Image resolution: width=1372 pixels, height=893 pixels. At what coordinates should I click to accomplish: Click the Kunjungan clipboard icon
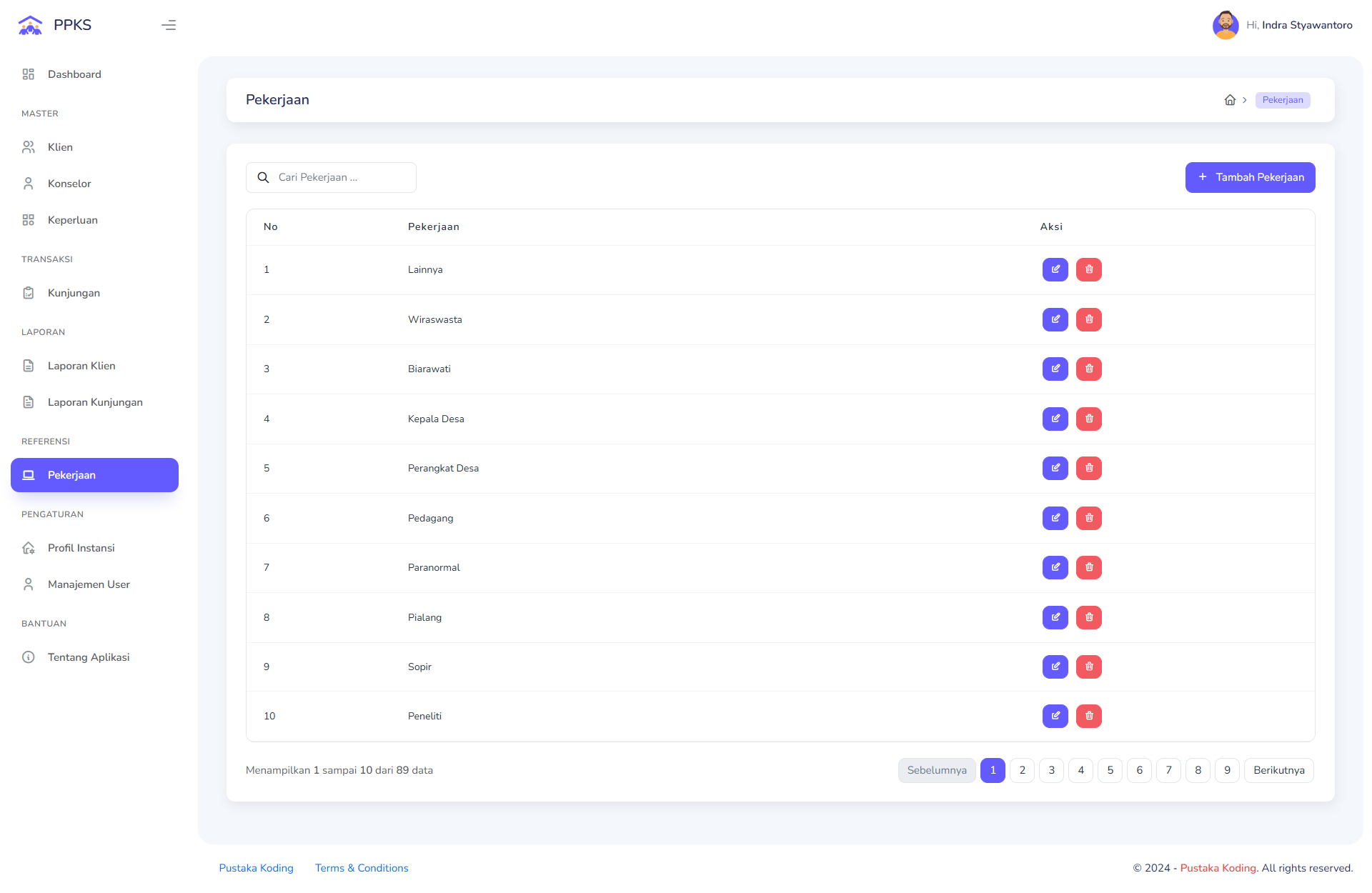coord(29,293)
